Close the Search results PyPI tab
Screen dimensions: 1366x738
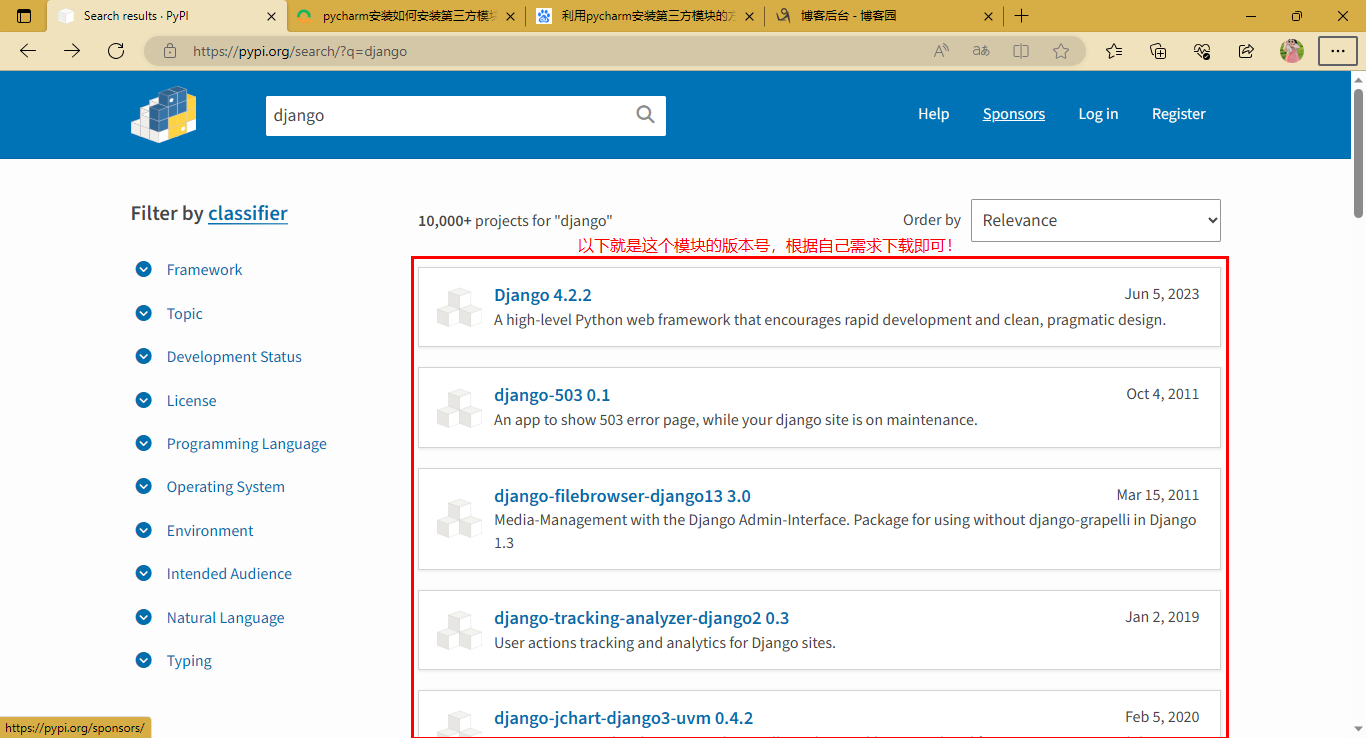tap(272, 16)
